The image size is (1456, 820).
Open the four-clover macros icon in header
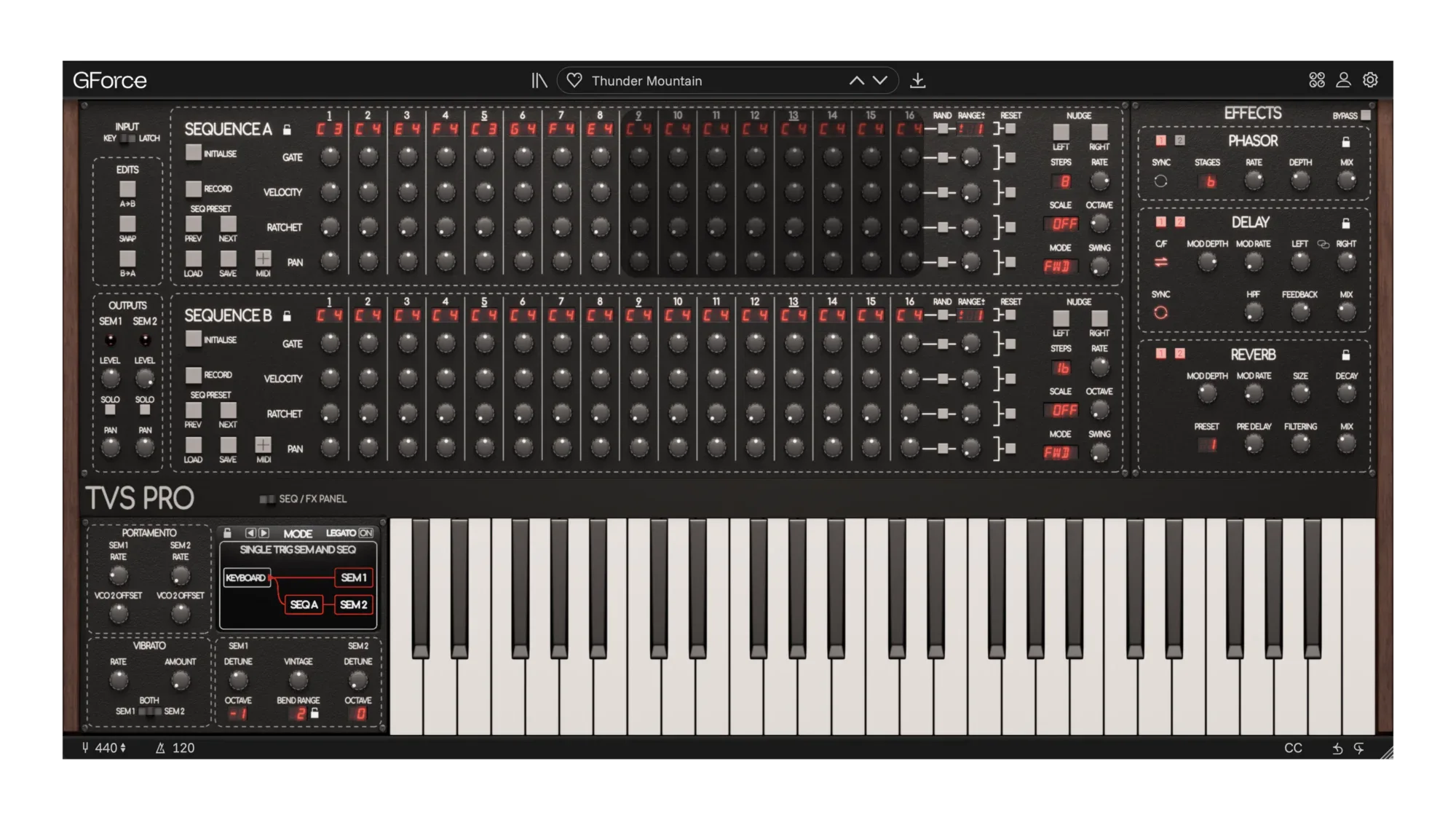(x=1317, y=80)
